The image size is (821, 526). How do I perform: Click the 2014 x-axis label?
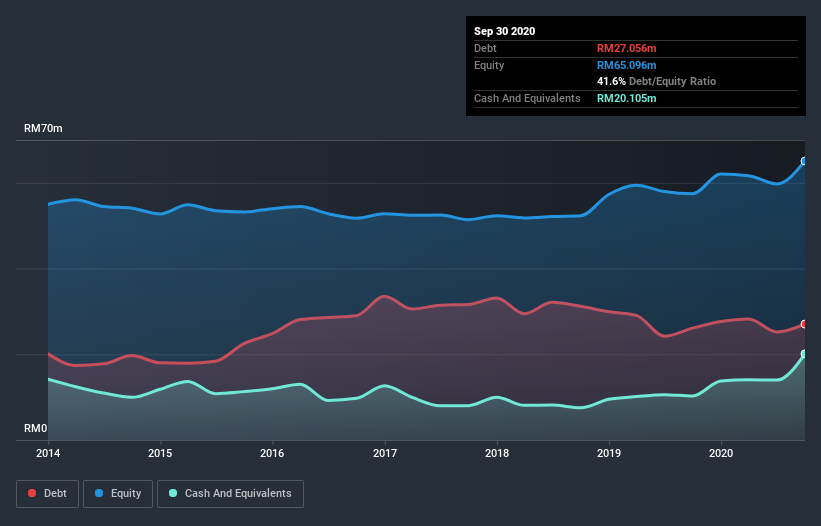[x=48, y=452]
